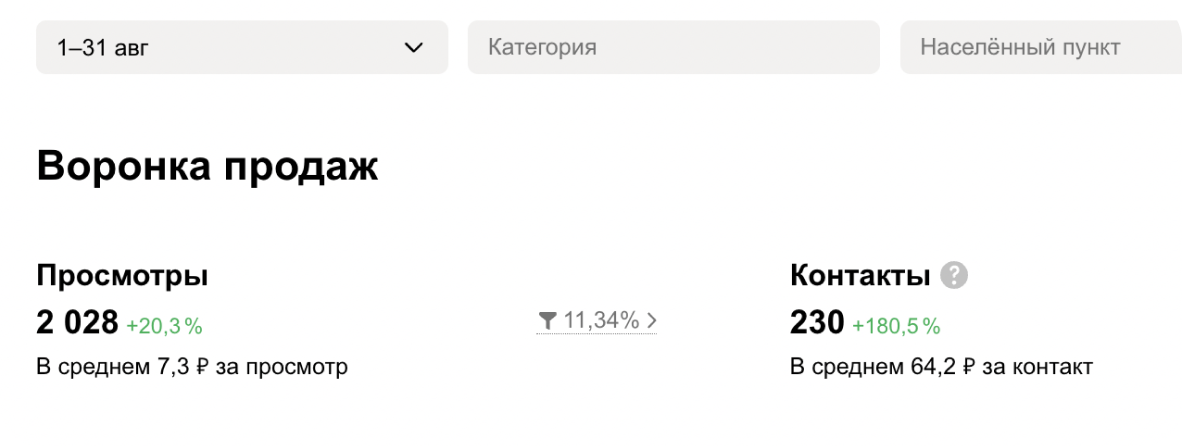Focus the Населённый пункт field
Viewport: 1182px width, 446px height.
1040,47
